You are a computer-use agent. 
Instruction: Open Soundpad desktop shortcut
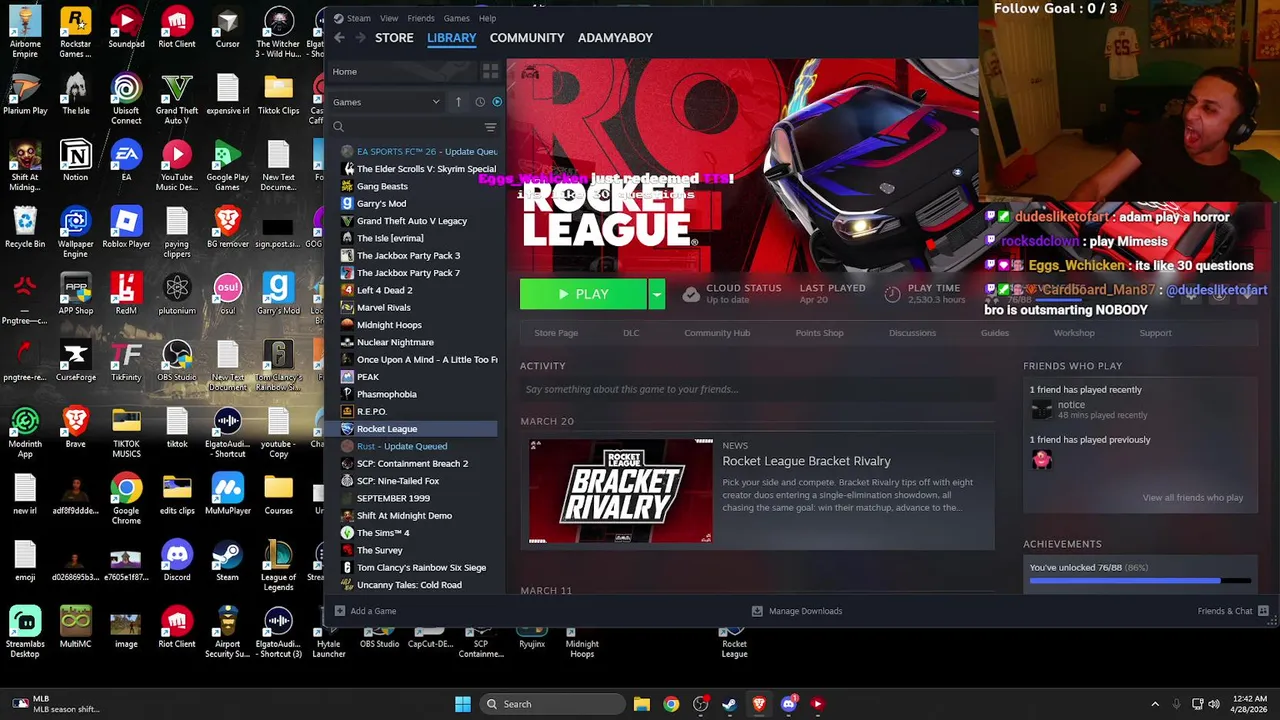coord(126,28)
